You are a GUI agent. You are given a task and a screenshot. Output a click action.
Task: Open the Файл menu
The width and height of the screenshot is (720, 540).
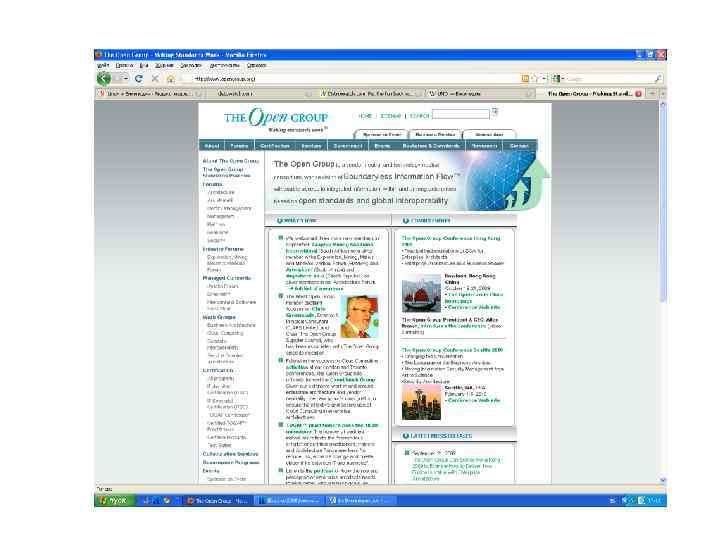[x=103, y=65]
